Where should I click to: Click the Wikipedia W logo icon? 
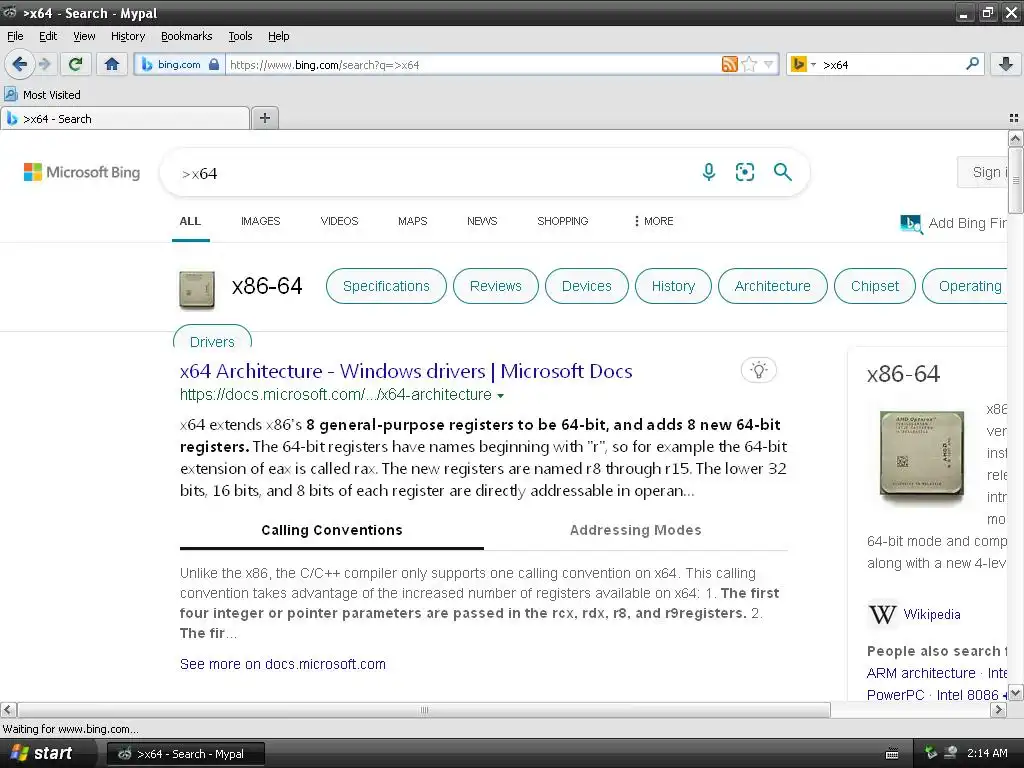[x=882, y=615]
